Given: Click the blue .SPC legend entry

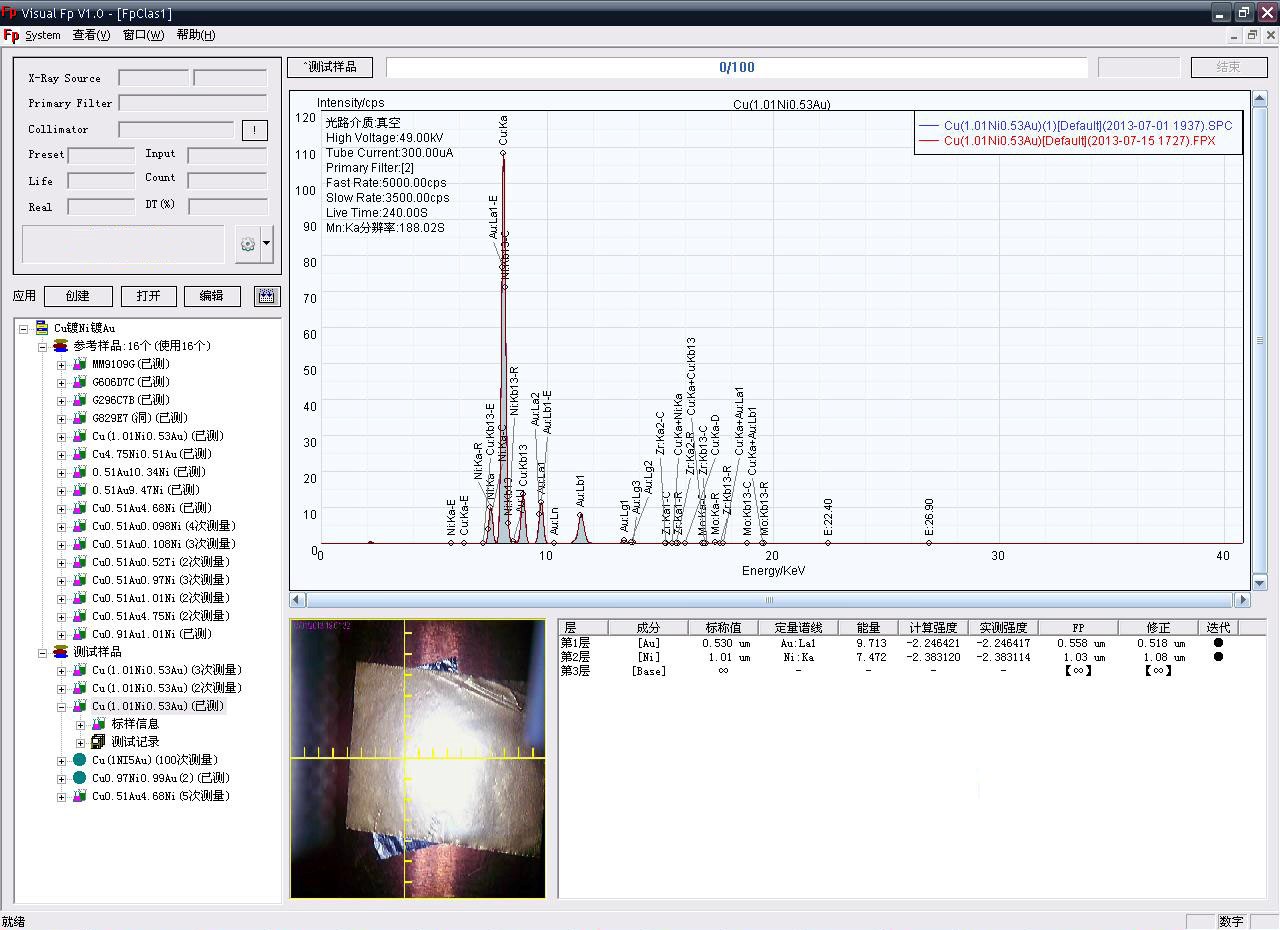Looking at the screenshot, I should pos(1076,126).
